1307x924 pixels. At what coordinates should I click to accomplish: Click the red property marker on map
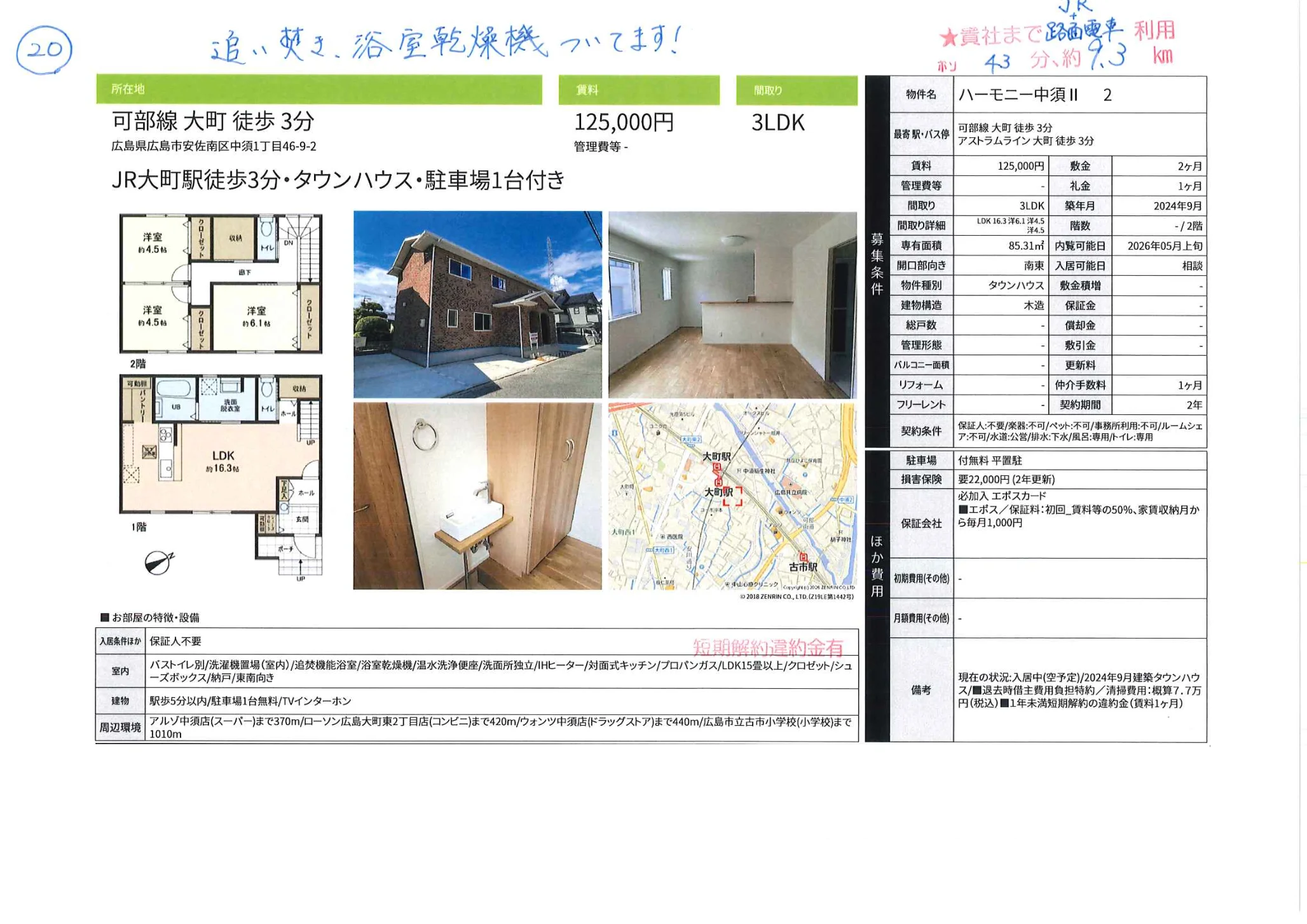(732, 496)
